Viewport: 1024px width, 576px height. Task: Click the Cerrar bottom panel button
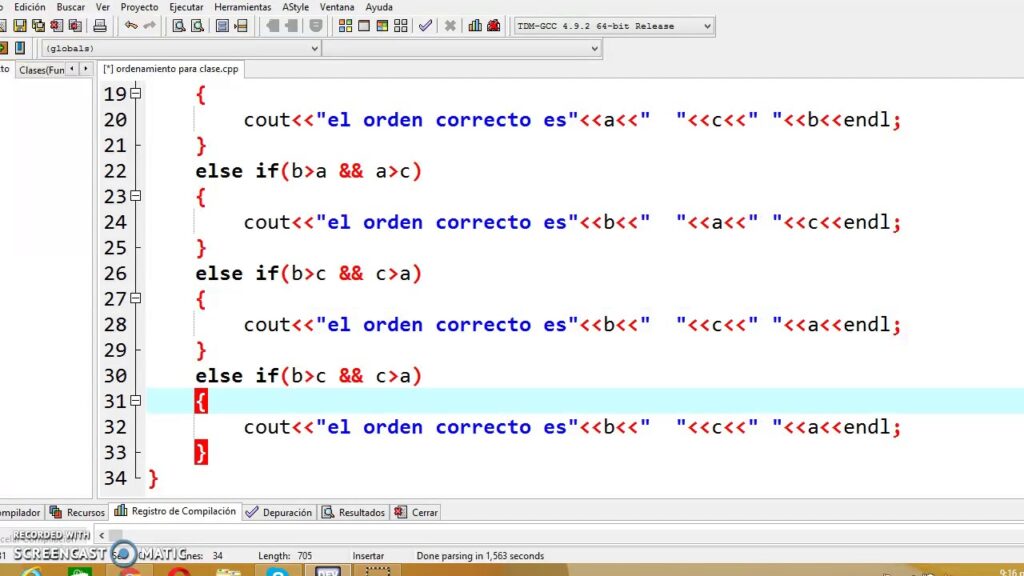[x=416, y=513]
